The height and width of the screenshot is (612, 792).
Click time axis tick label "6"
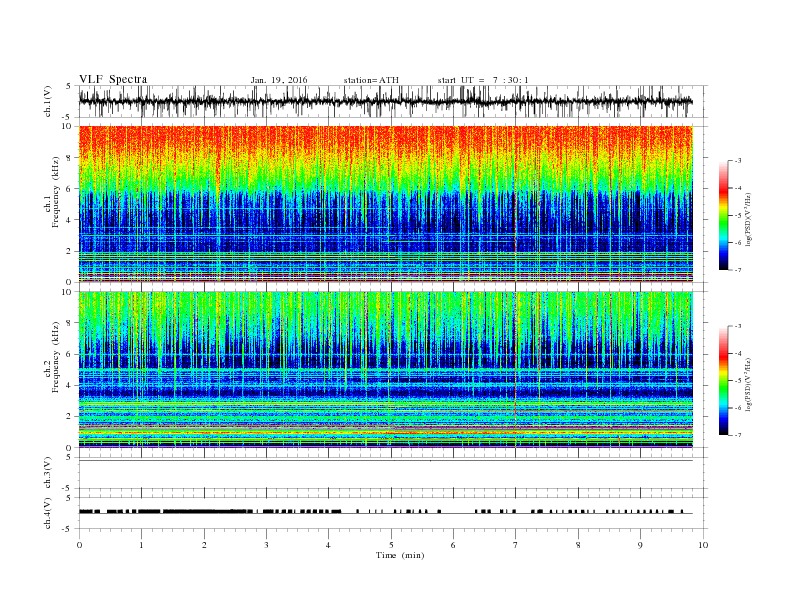click(453, 545)
